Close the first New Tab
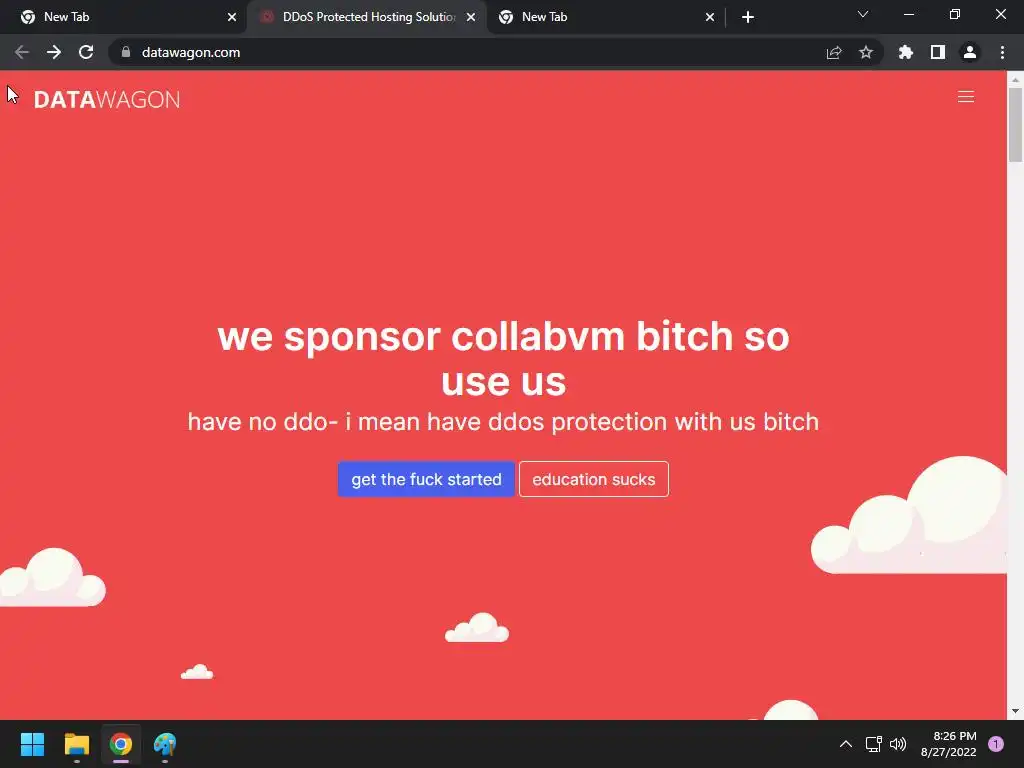The height and width of the screenshot is (768, 1024). point(232,17)
